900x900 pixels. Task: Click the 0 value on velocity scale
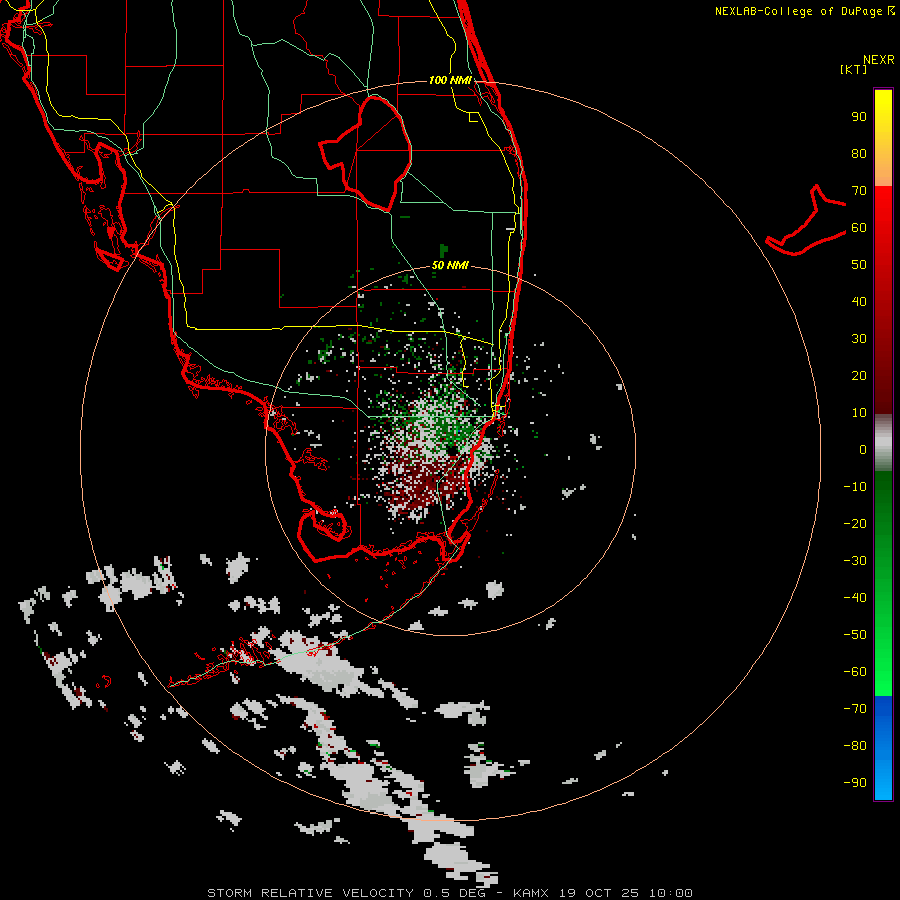pos(863,450)
